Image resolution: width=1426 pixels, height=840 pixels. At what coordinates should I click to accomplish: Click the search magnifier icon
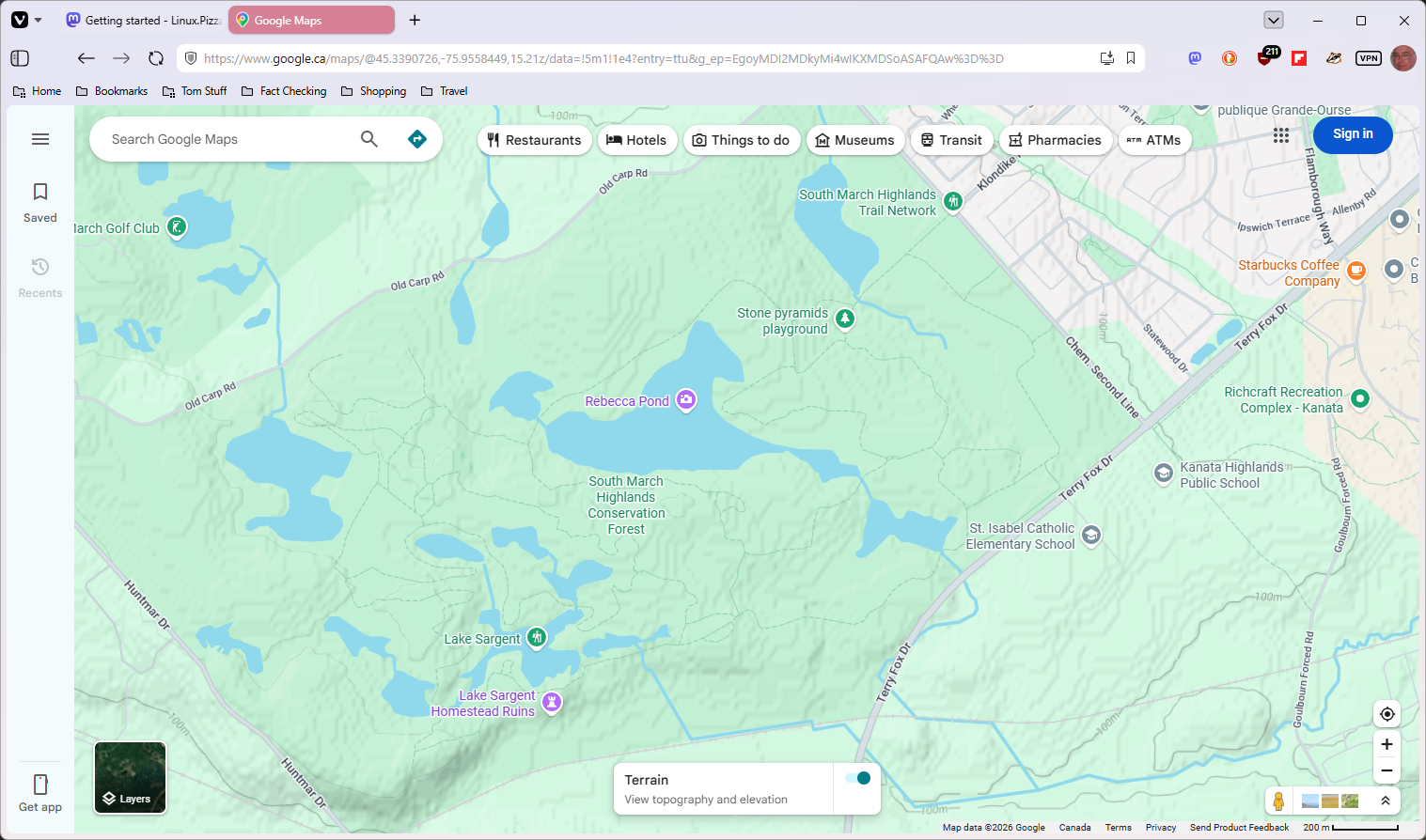pos(369,139)
